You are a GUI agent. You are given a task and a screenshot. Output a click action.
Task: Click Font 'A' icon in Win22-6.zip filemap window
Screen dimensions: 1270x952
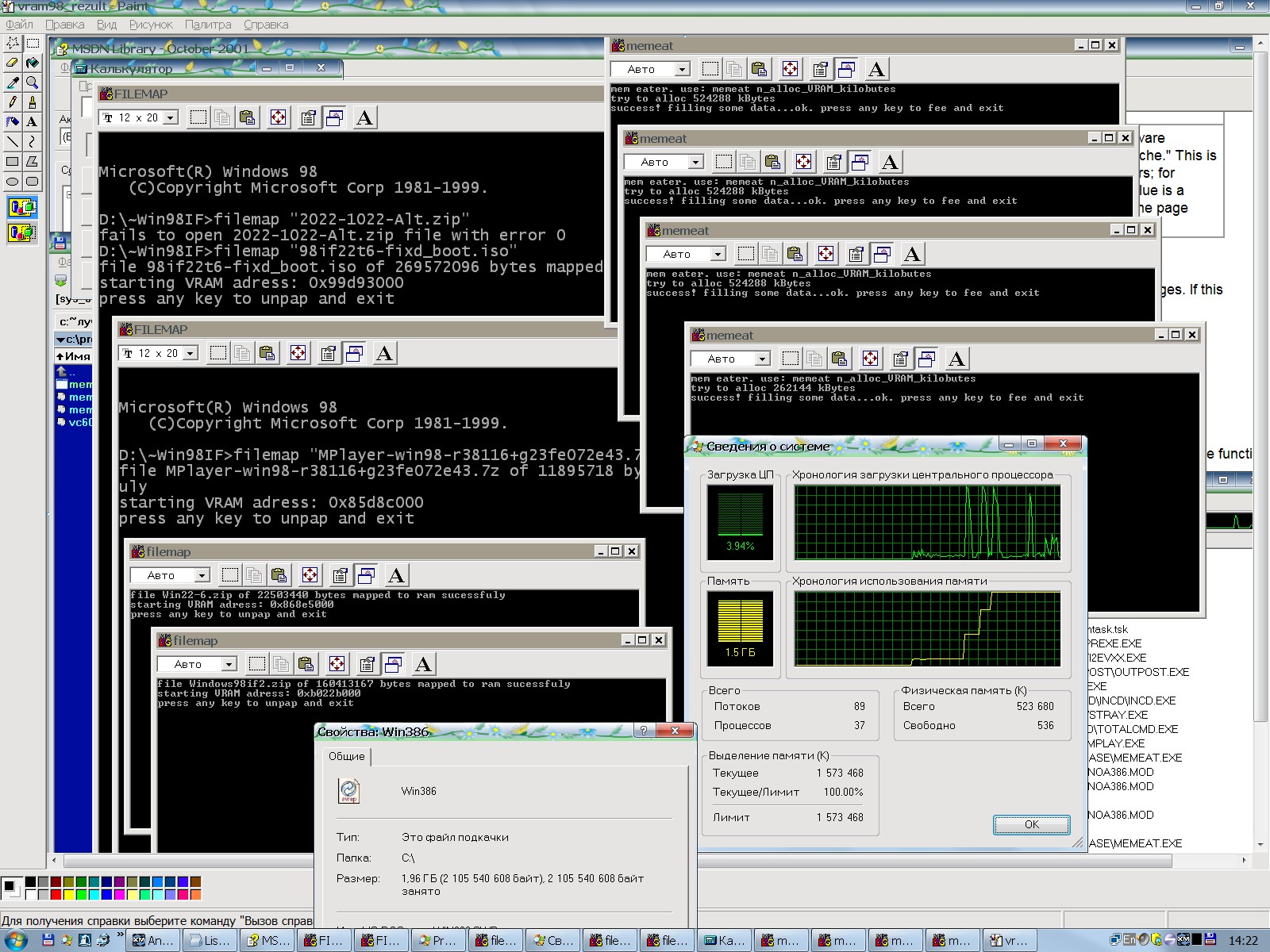(396, 575)
